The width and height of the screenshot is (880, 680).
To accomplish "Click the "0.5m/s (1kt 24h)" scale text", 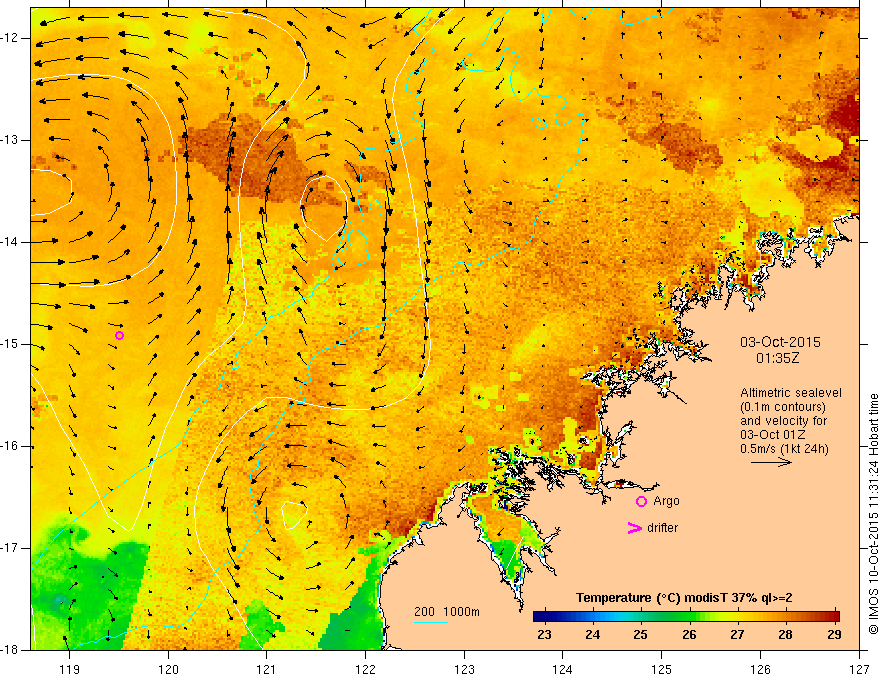I will click(x=785, y=449).
